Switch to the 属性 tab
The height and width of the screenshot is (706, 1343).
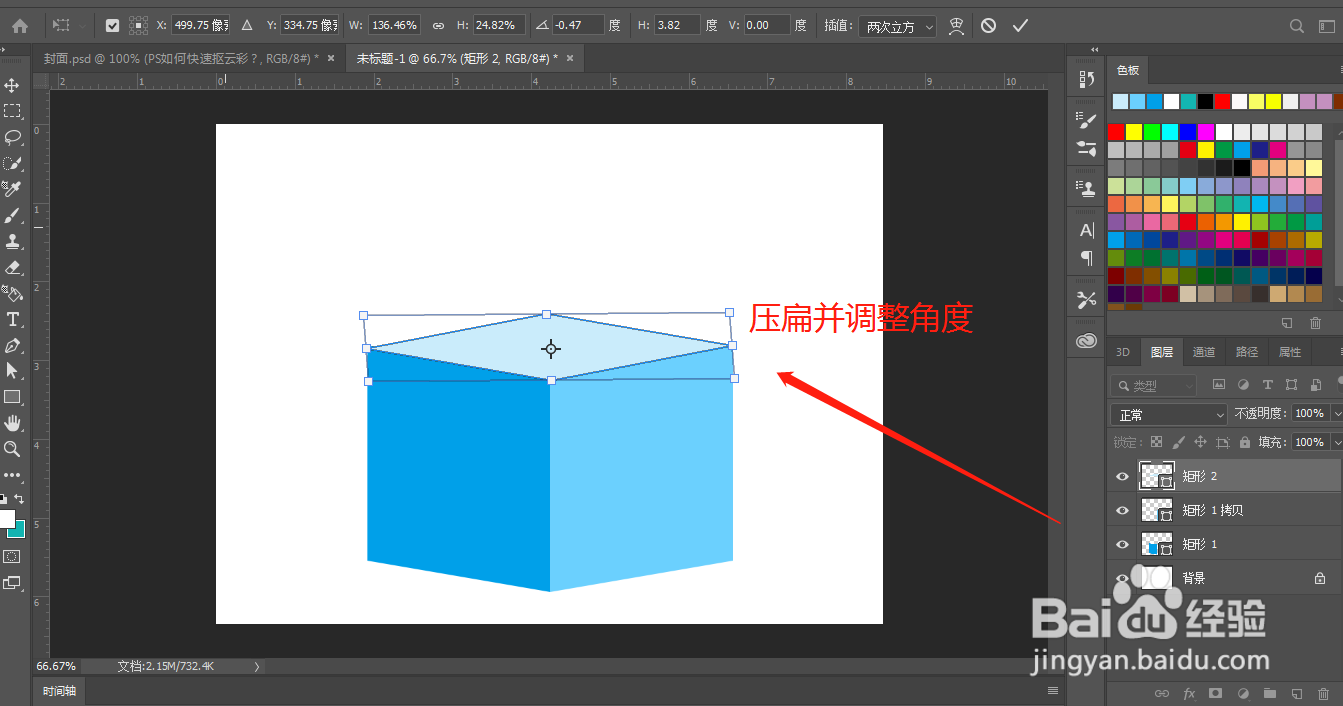(x=1290, y=352)
